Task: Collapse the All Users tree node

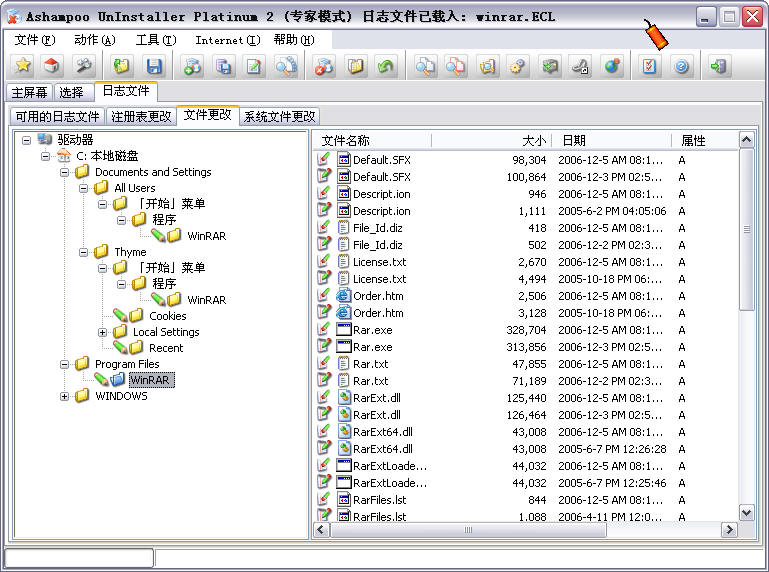Action: (83, 188)
